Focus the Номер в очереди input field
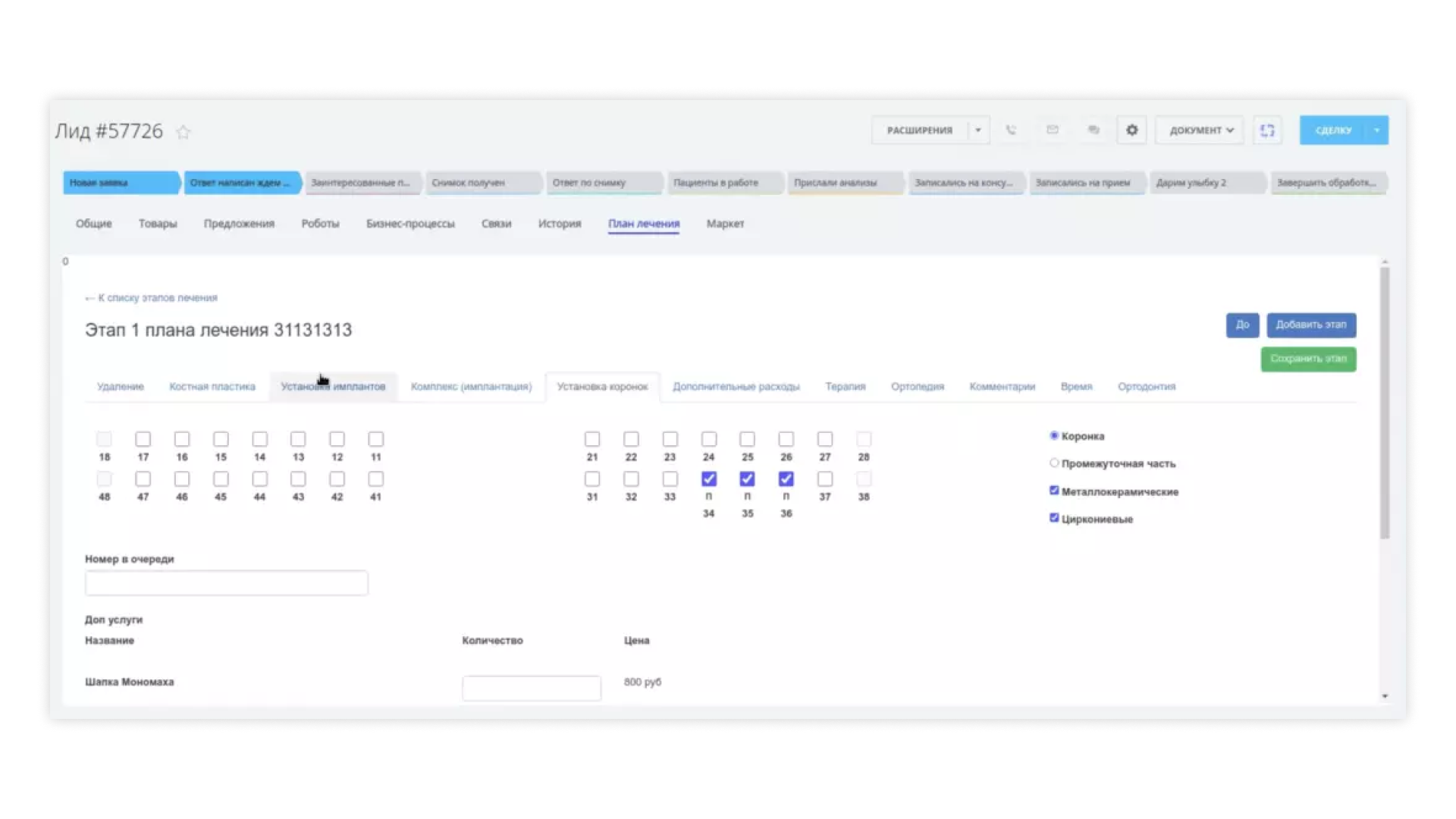 click(226, 583)
